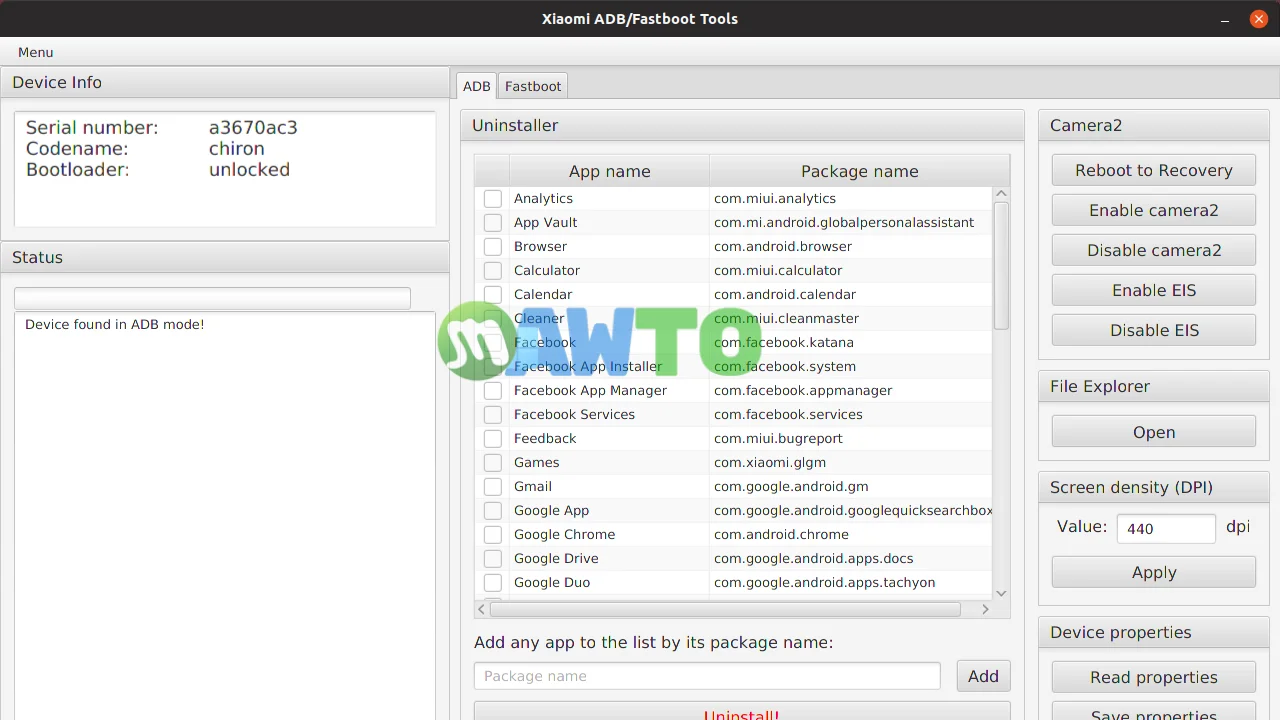Close the Xiaomi ADB/Fastboot Tools window
Image resolution: width=1280 pixels, height=720 pixels.
[x=1258, y=19]
